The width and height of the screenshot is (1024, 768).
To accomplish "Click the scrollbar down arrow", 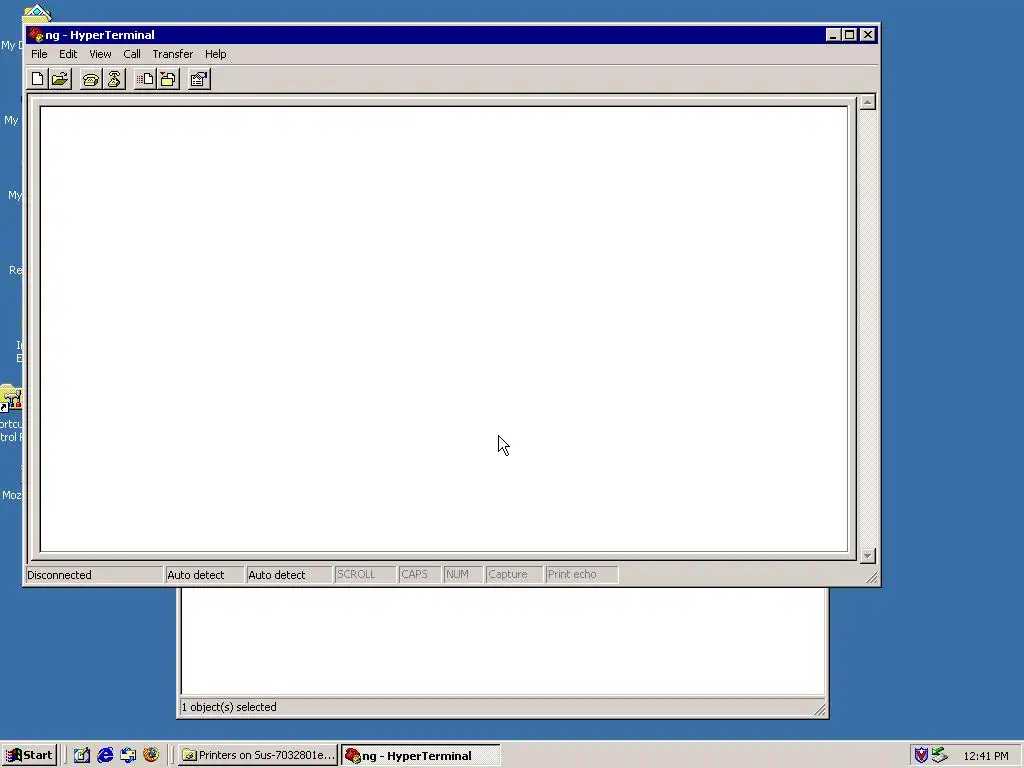I will 867,556.
